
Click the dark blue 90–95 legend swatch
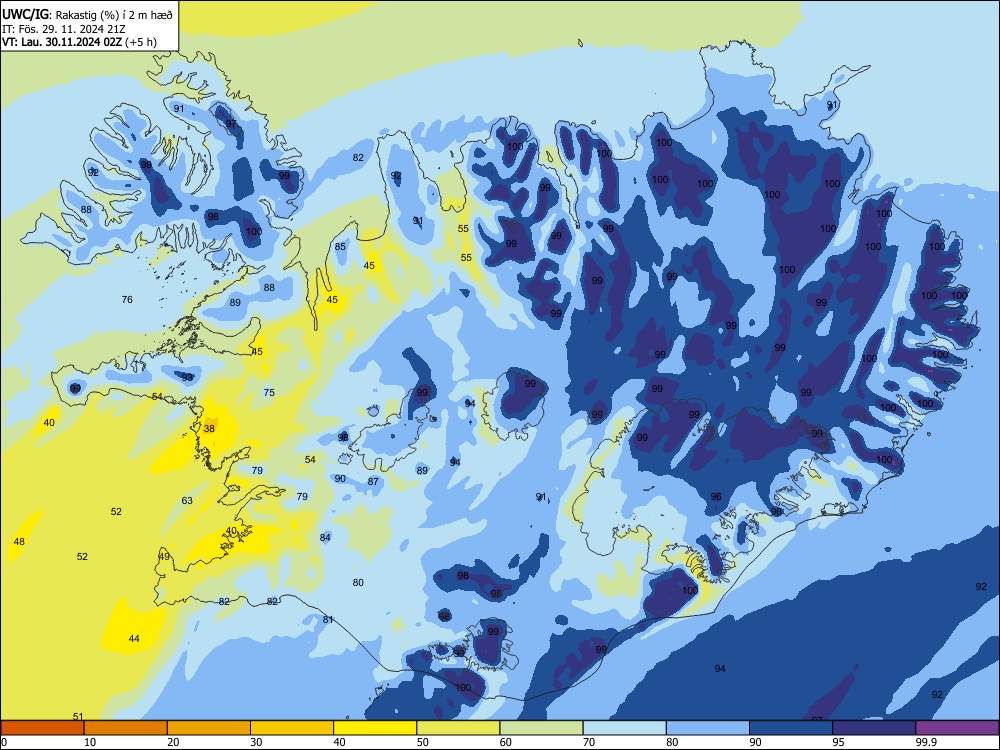[791, 728]
